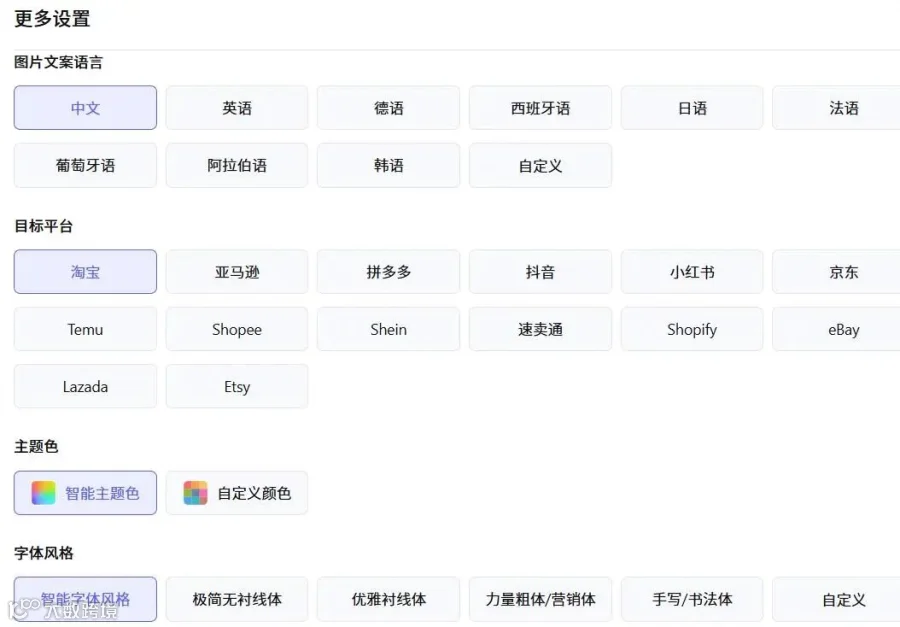
Task: Select 西班牙语 language option
Action: tap(540, 108)
